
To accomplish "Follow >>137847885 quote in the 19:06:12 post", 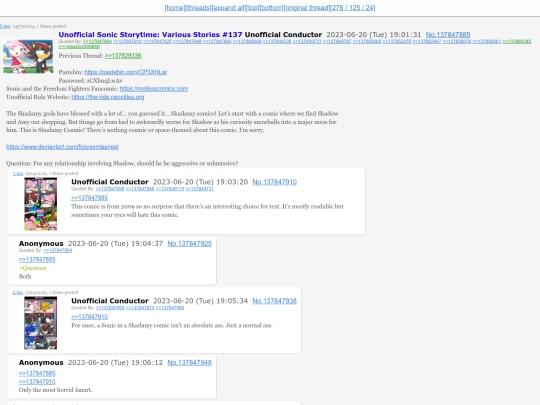I will (37, 373).
